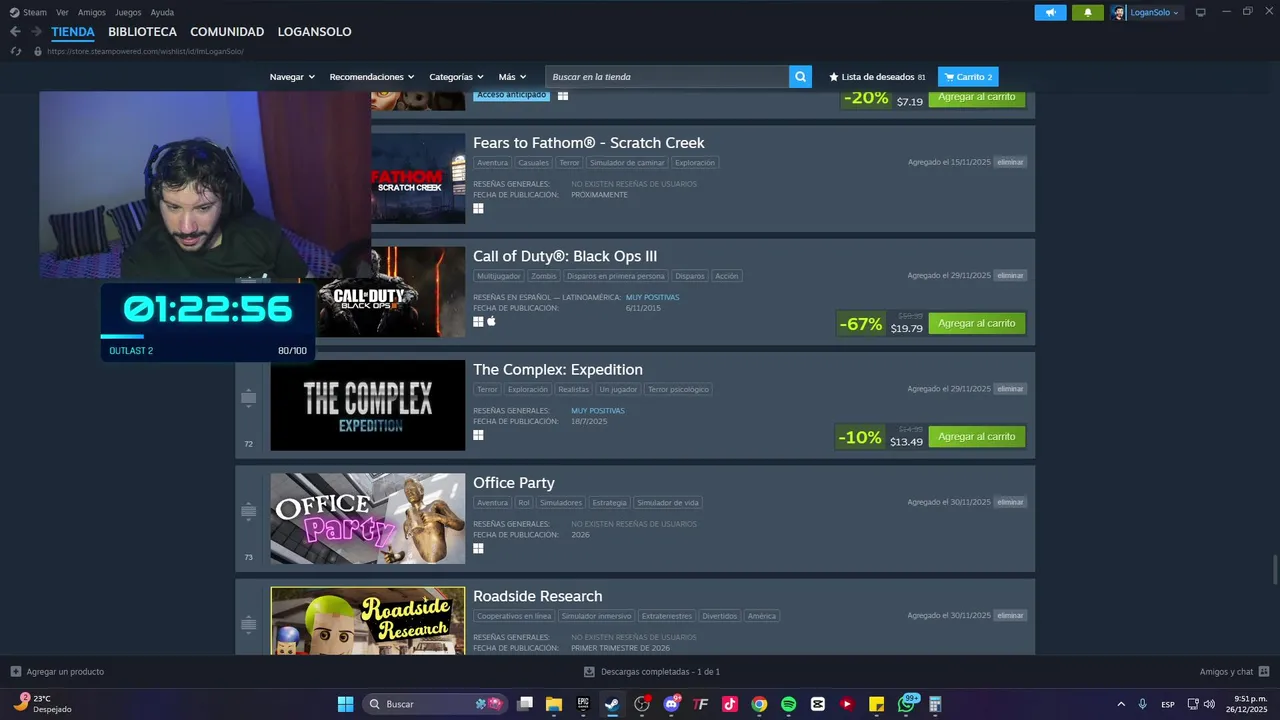Add The Complex: Expedition to cart
The width and height of the screenshot is (1280, 720).
pyautogui.click(x=976, y=436)
